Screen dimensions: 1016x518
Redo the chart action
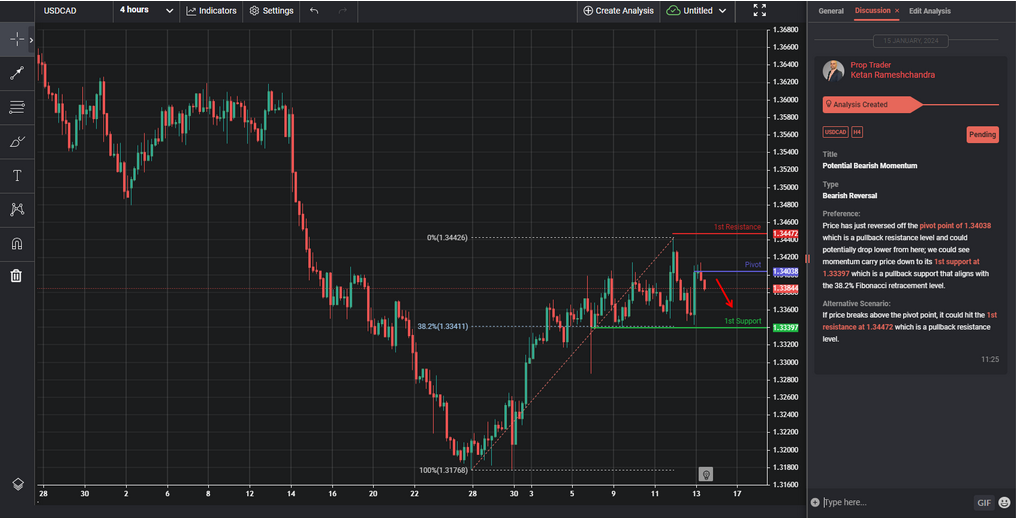click(343, 10)
